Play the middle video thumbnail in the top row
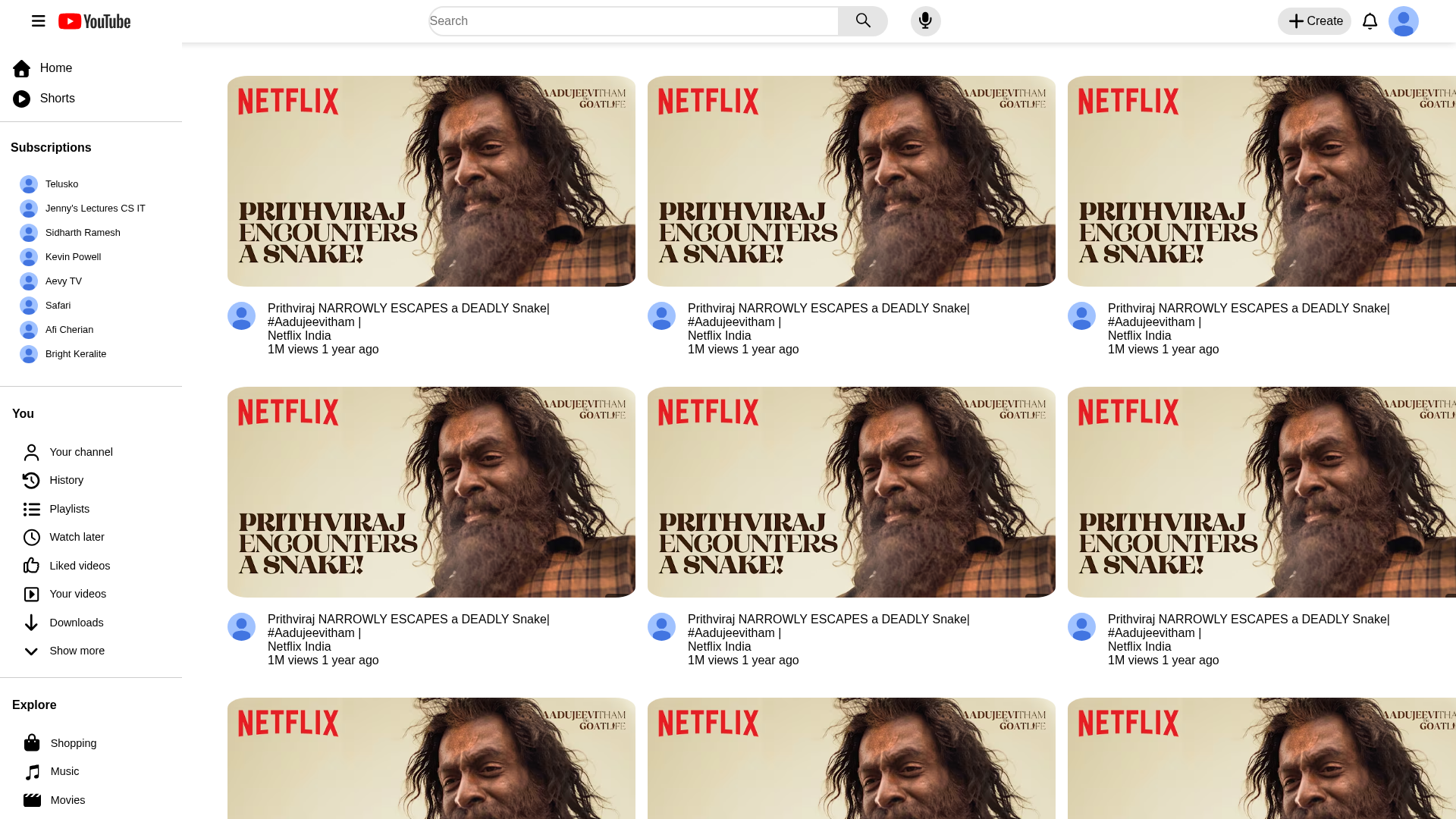This screenshot has height=819, width=1456. (x=852, y=181)
